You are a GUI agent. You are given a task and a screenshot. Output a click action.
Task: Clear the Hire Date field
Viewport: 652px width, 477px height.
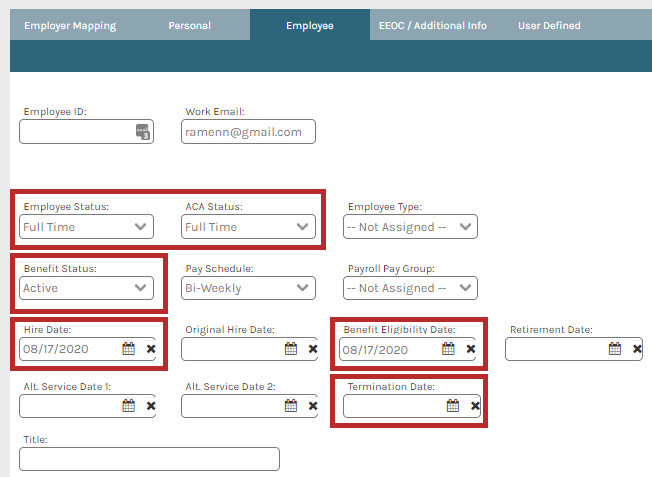151,349
